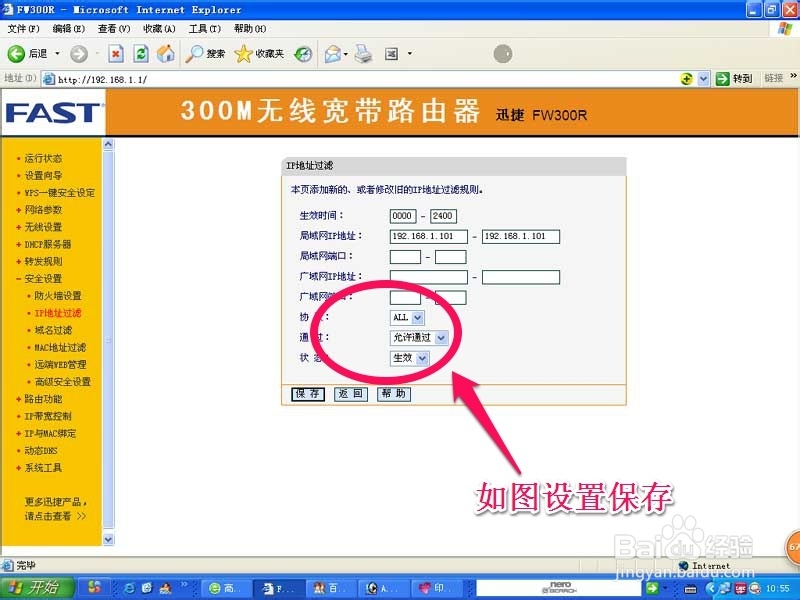Open the 查看(V) menu
Viewport: 800px width, 600px height.
(114, 29)
